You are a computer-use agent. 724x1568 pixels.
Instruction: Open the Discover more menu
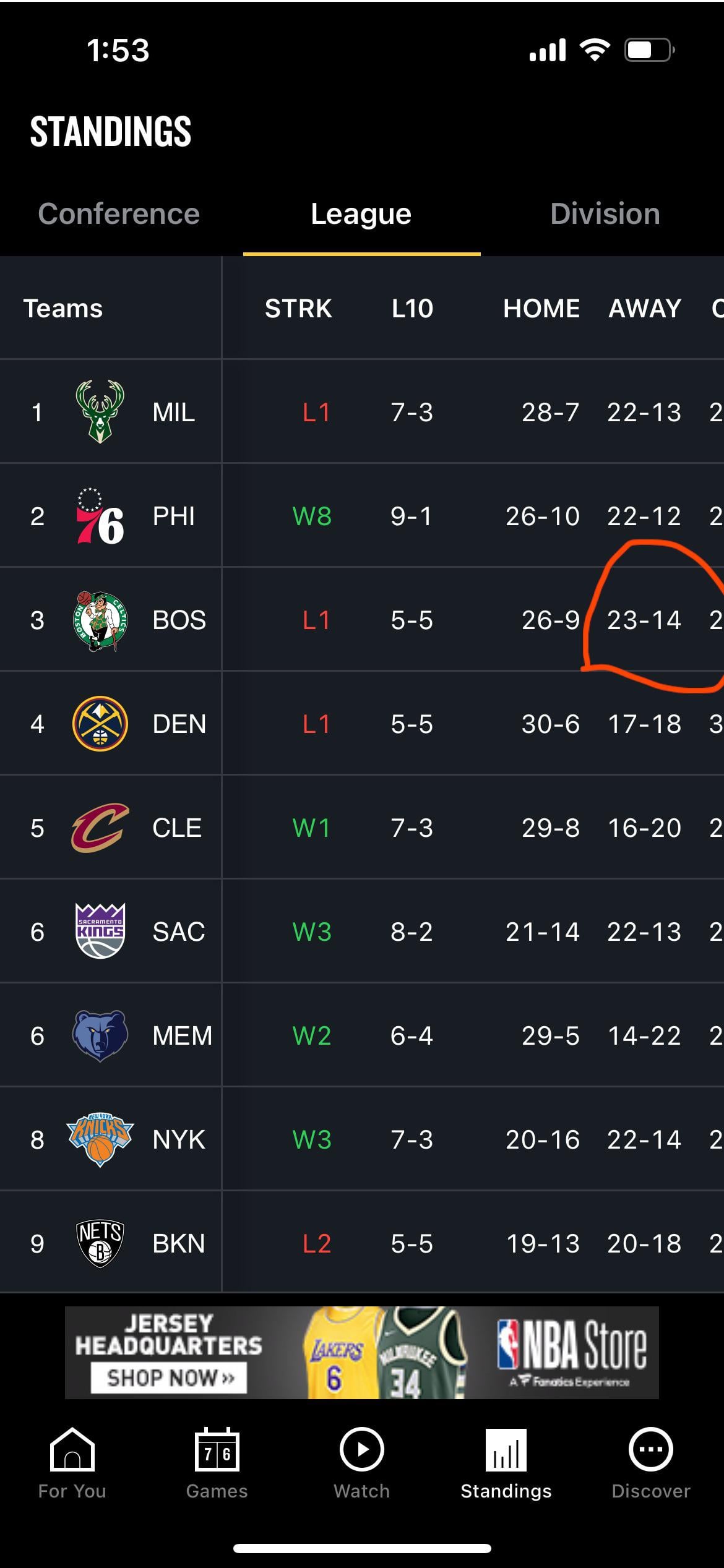(650, 1463)
